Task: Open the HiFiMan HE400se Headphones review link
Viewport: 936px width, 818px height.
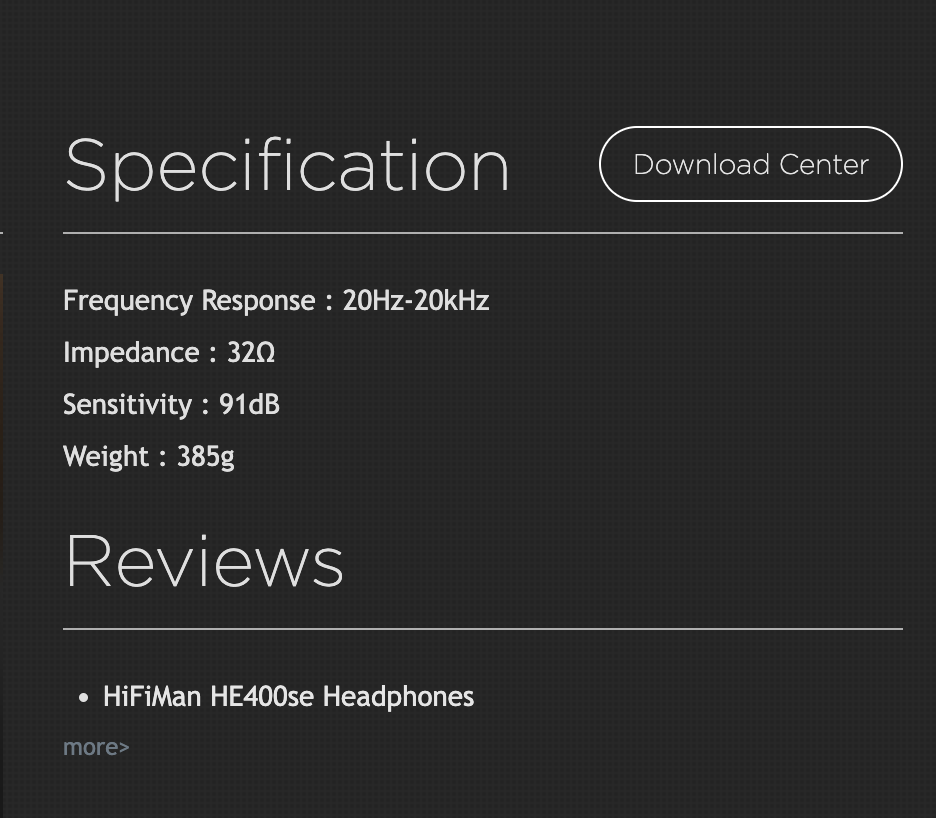Action: point(288,696)
